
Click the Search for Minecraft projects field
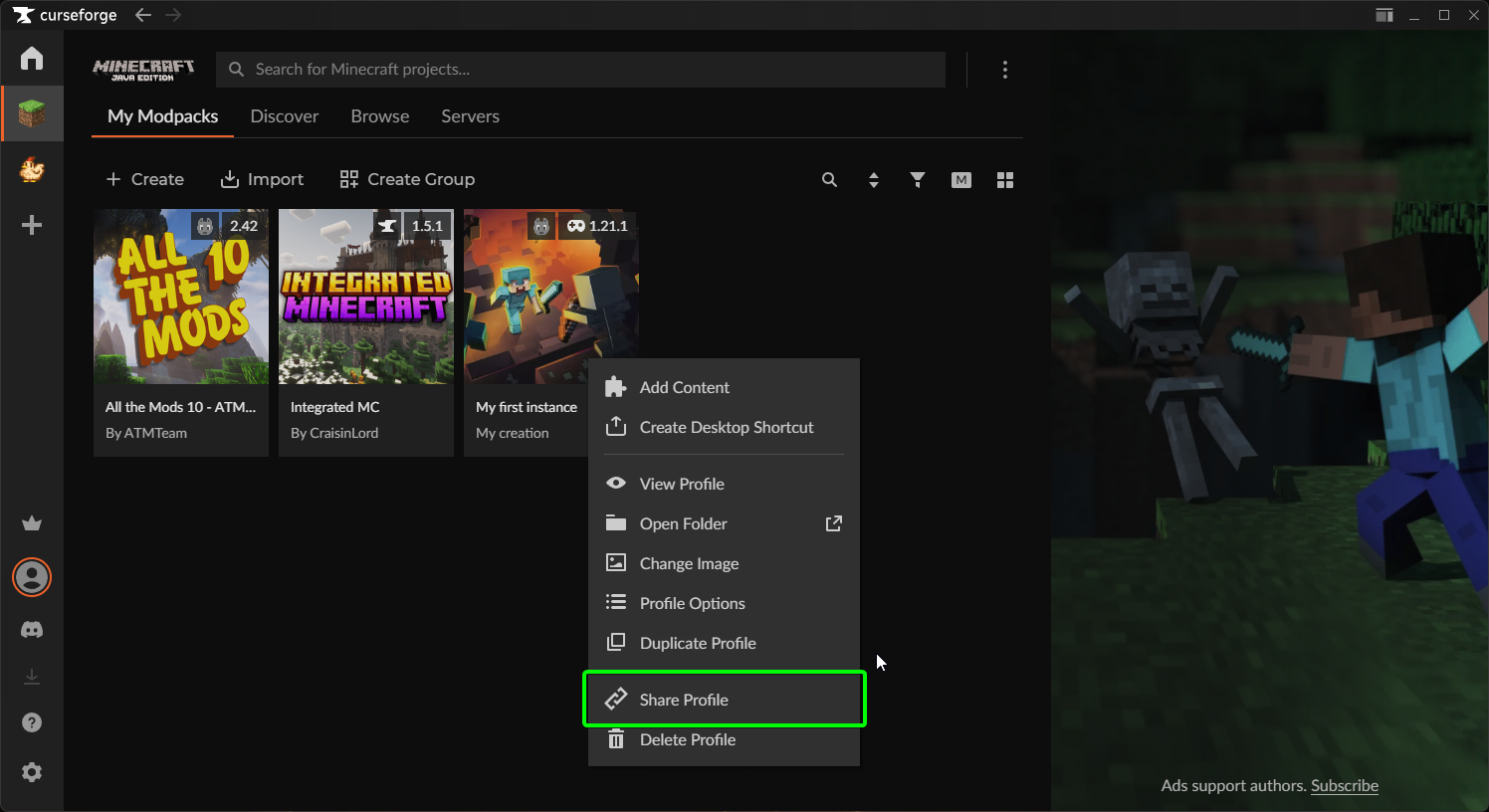(580, 70)
